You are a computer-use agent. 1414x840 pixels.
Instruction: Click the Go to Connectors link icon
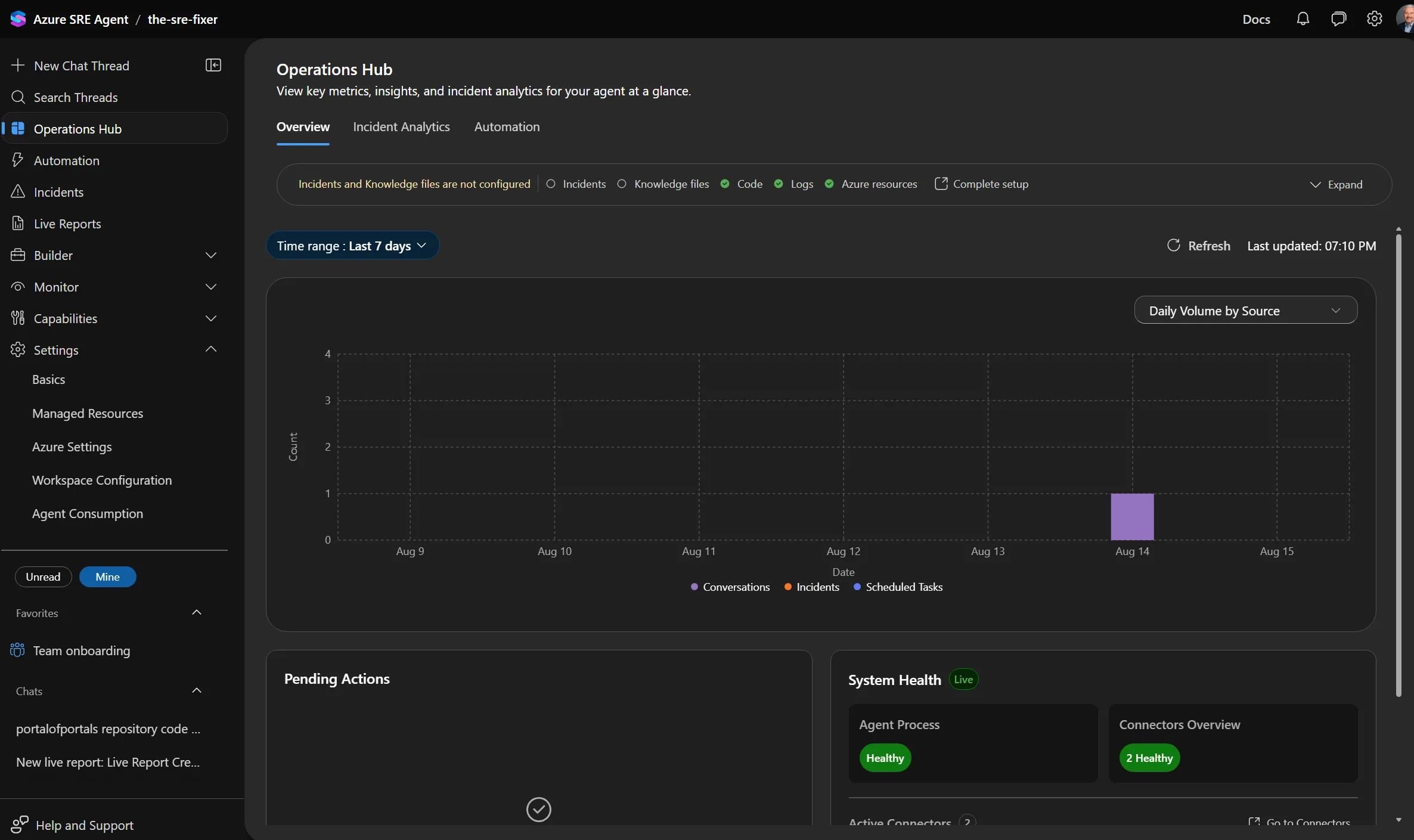pos(1254,822)
